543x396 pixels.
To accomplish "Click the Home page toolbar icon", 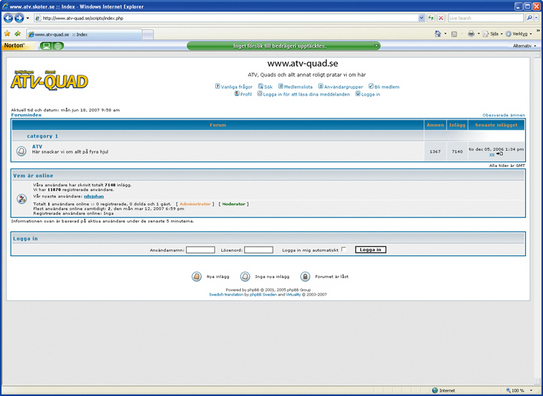I will (x=438, y=34).
